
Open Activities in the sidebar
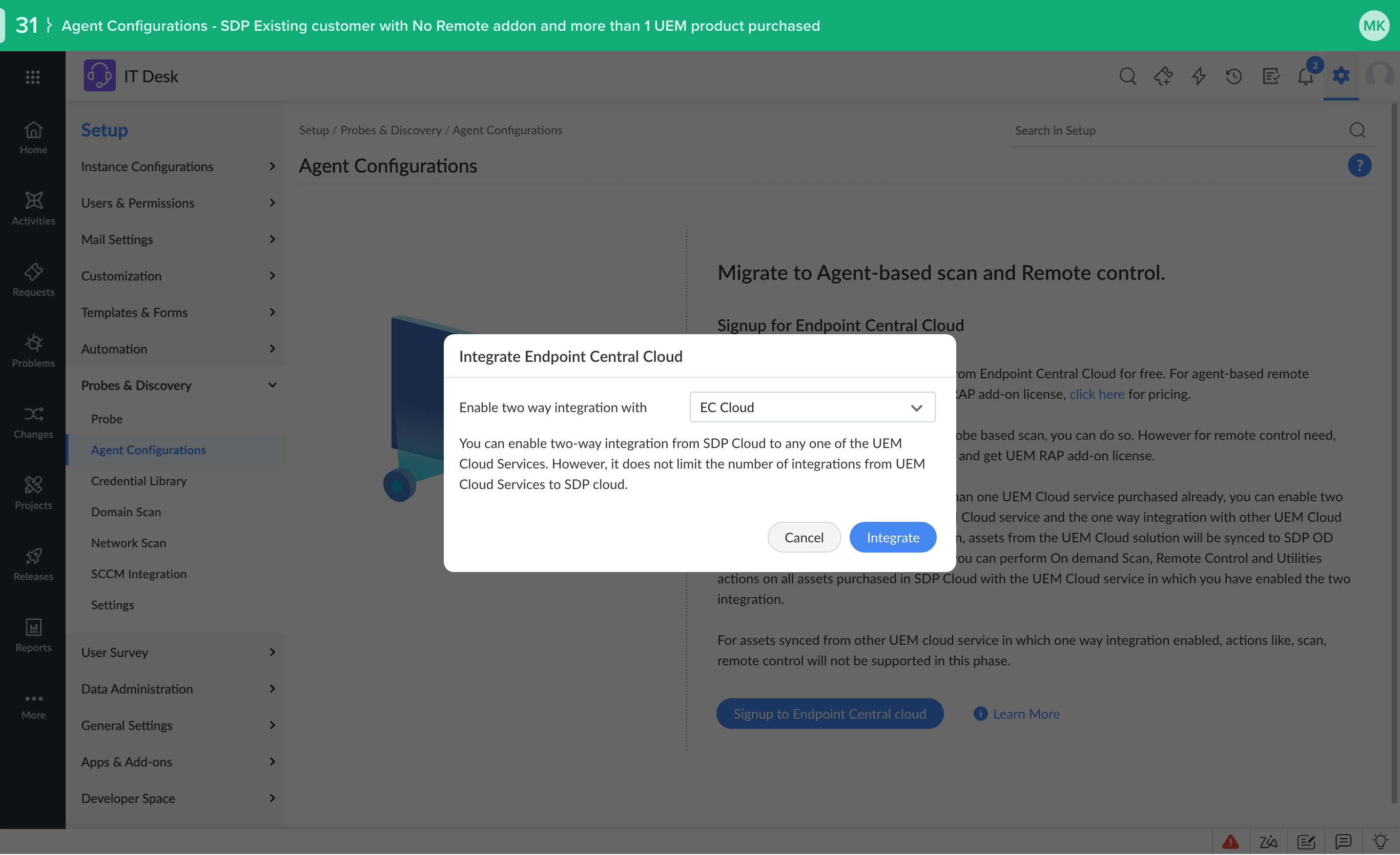[33, 209]
